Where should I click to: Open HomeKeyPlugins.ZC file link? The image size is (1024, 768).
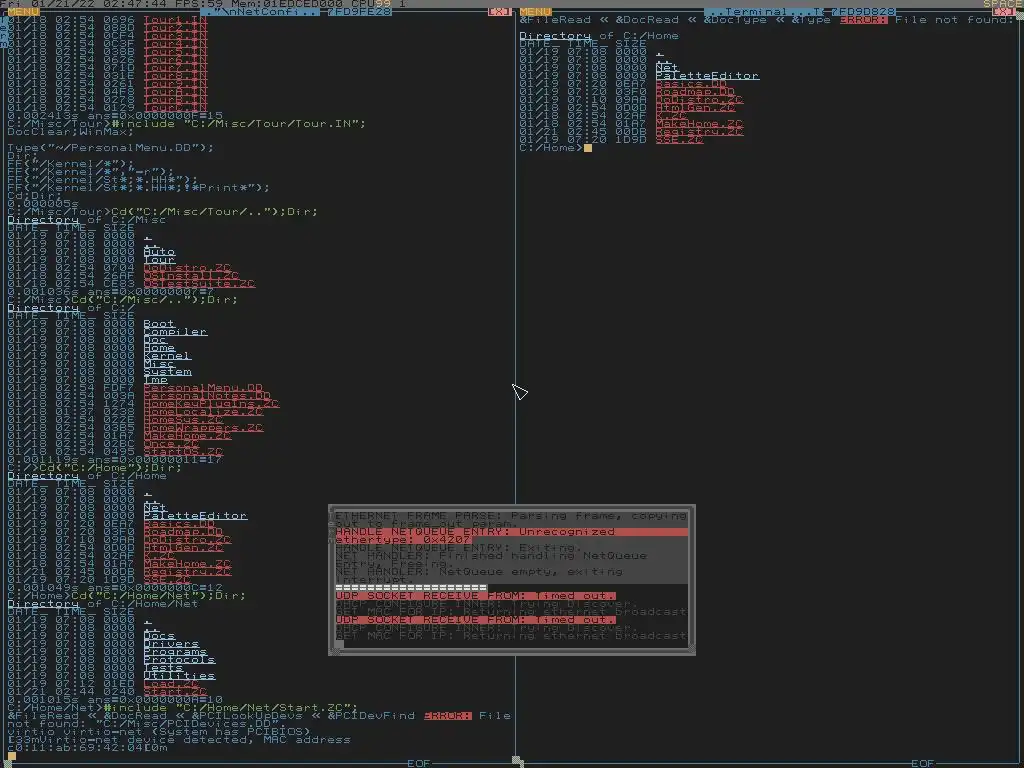click(x=212, y=404)
